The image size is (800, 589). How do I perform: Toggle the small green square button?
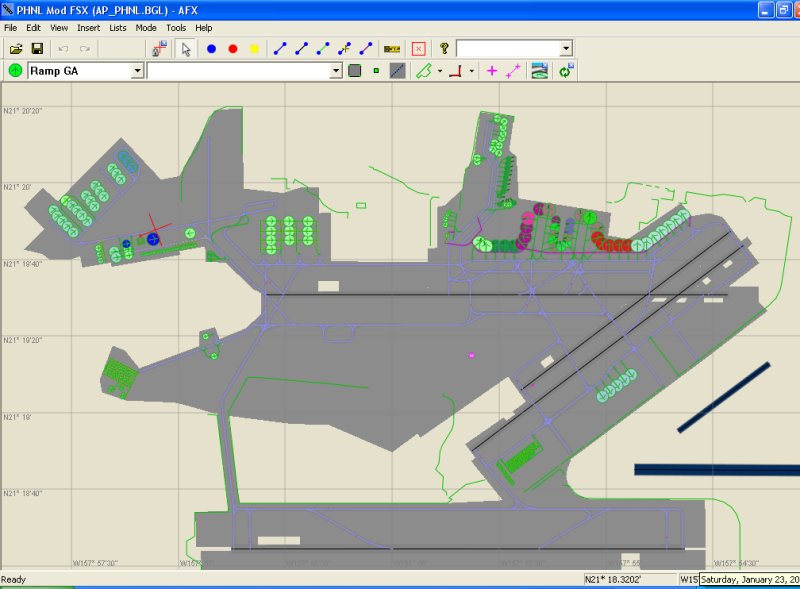376,71
